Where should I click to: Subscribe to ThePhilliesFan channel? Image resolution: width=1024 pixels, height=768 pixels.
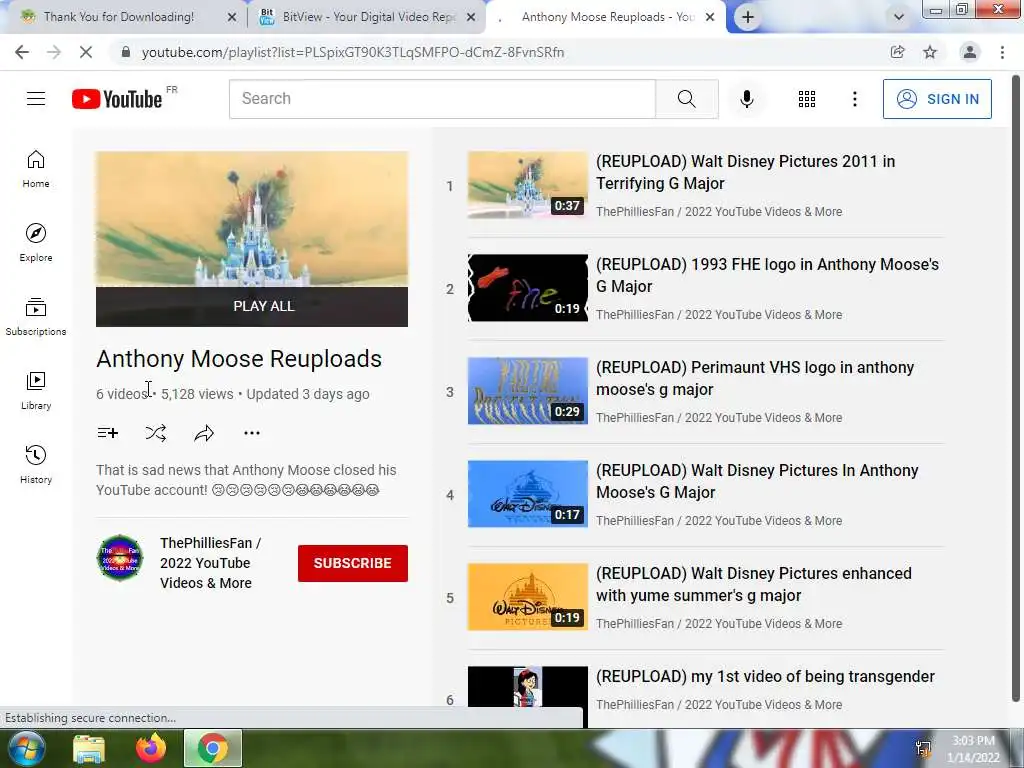(x=353, y=563)
